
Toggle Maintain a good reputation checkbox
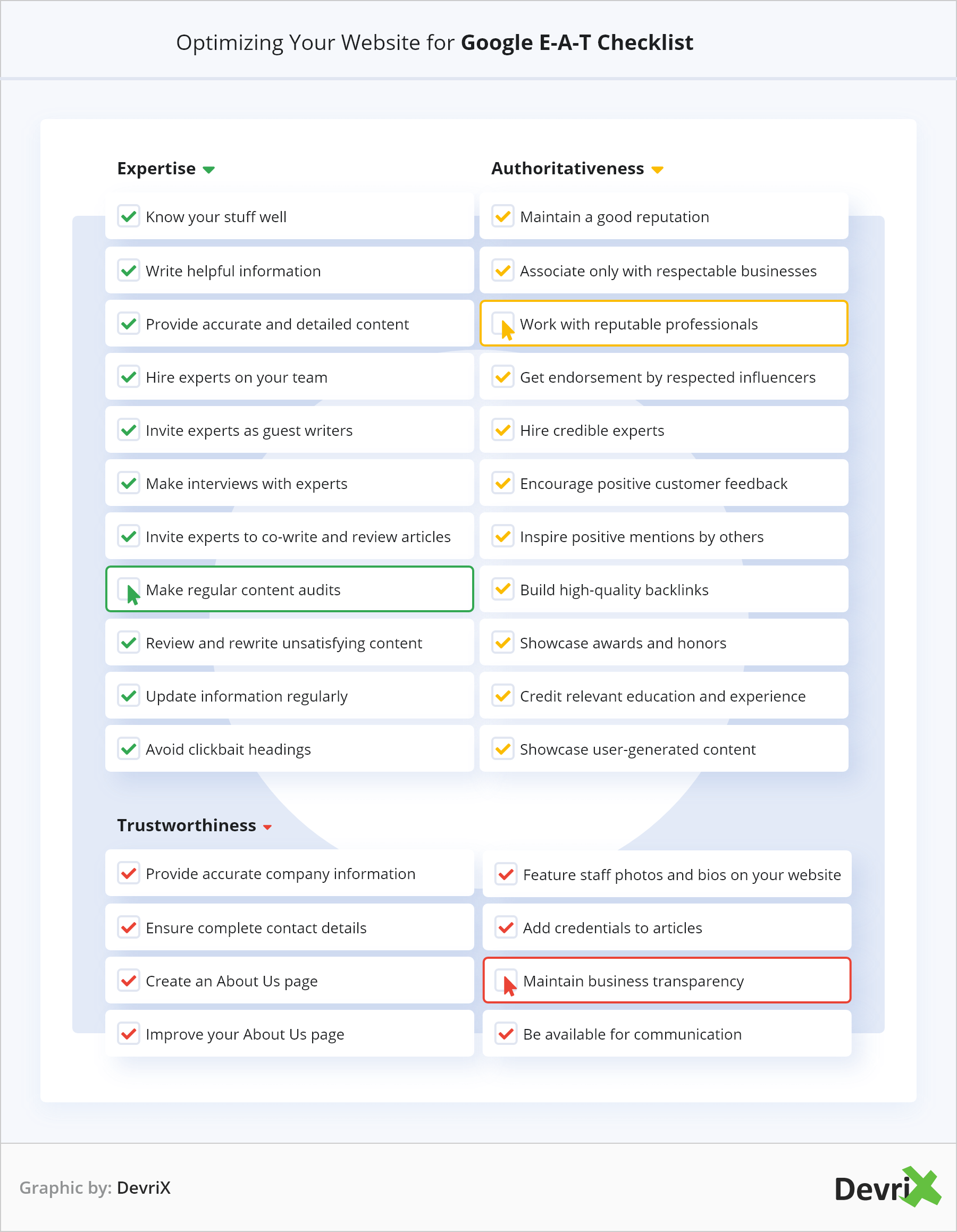point(502,217)
